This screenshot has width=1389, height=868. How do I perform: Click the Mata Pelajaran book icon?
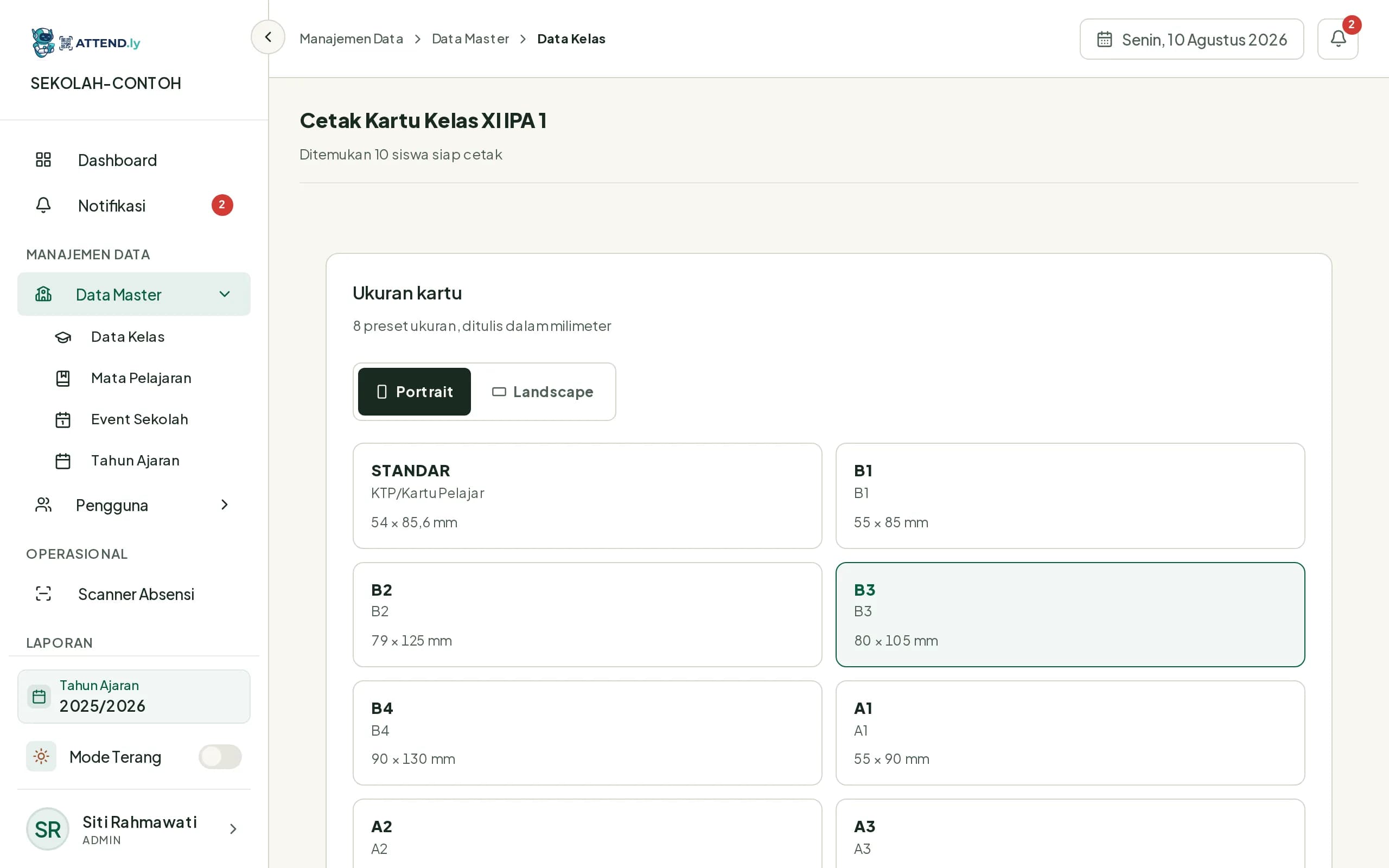(x=63, y=378)
